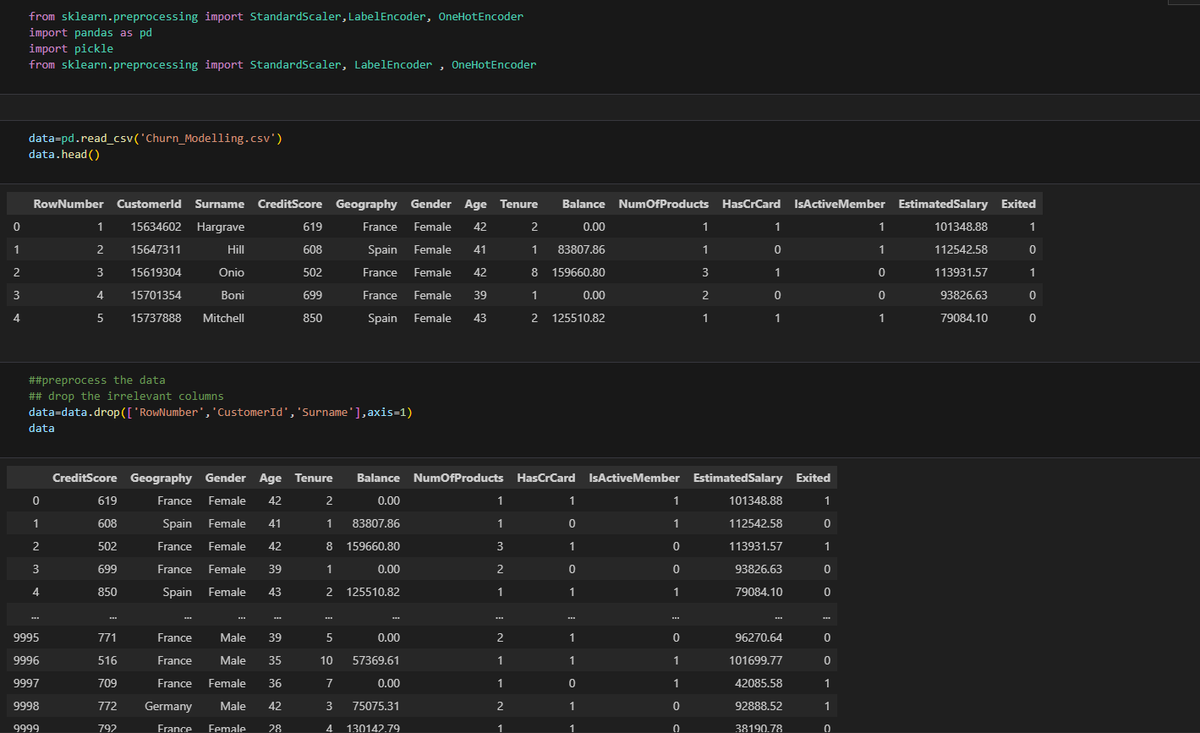Click CreditScore value 772
The height and width of the screenshot is (733, 1200).
[107, 707]
